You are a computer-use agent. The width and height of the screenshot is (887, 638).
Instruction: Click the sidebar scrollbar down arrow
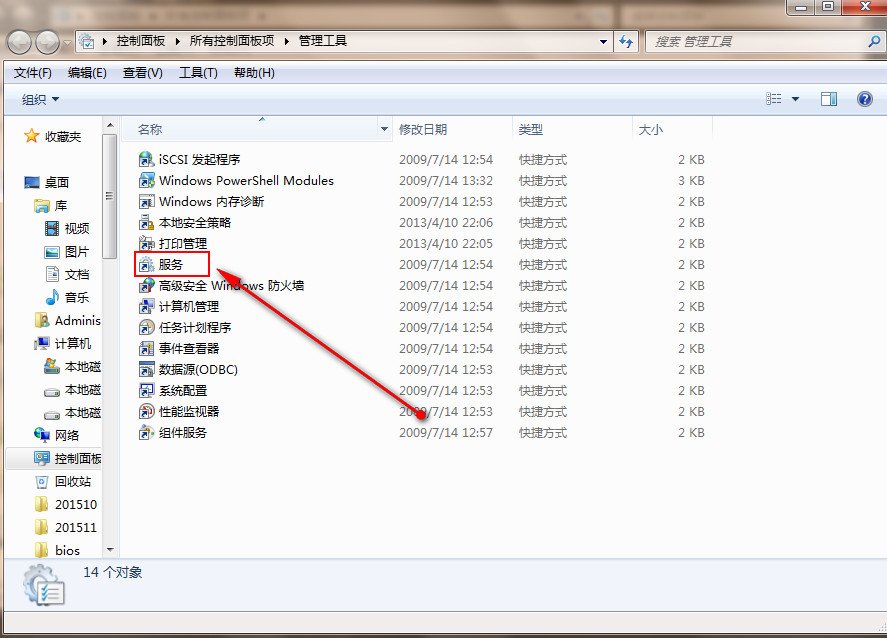pyautogui.click(x=110, y=549)
